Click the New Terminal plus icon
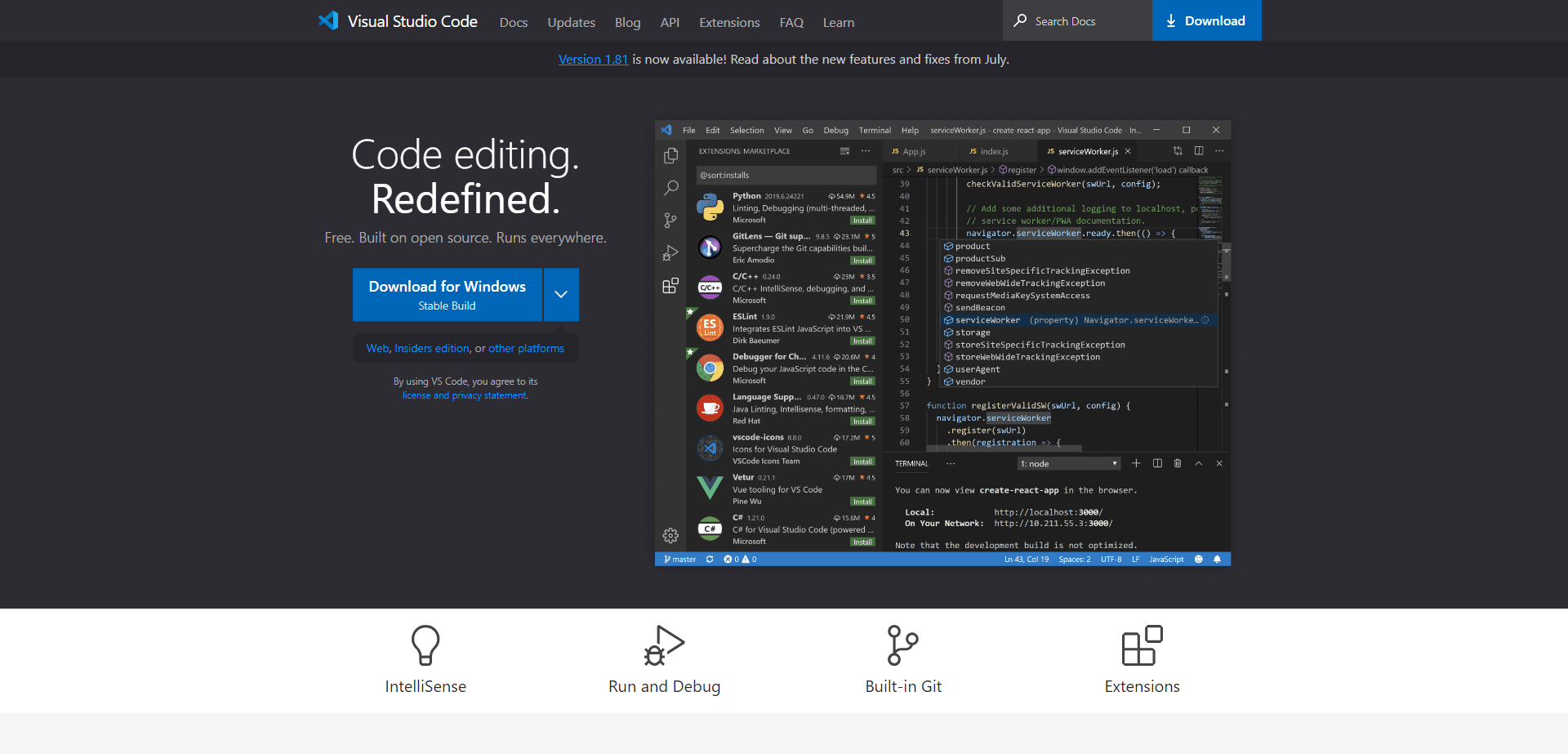The width and height of the screenshot is (1568, 754). point(1136,463)
